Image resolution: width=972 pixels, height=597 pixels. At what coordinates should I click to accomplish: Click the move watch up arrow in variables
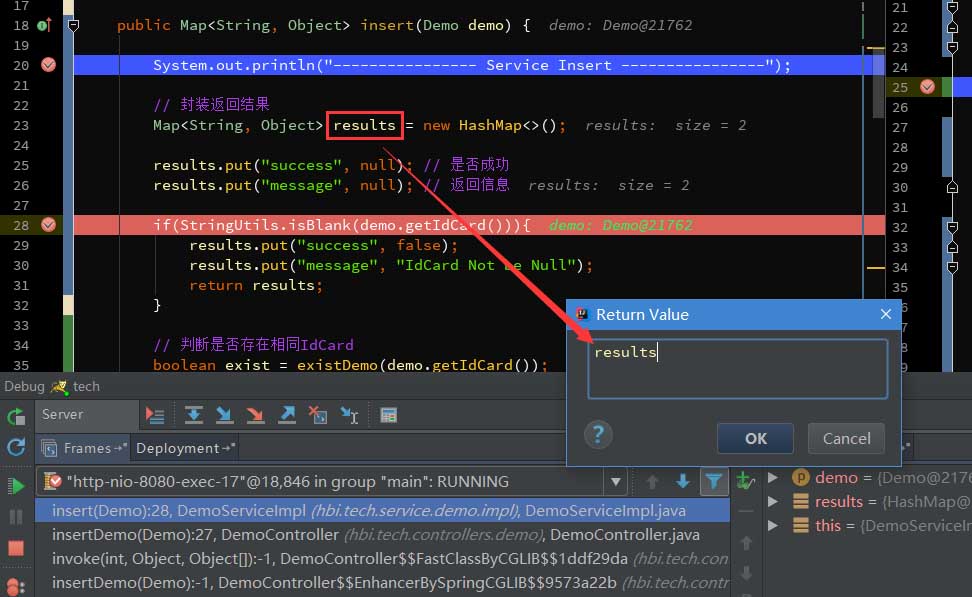[x=746, y=543]
